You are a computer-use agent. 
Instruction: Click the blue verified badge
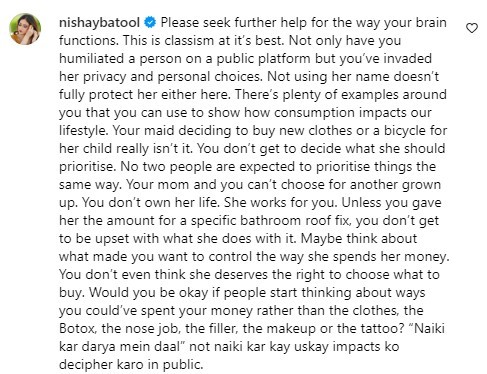coord(150,23)
